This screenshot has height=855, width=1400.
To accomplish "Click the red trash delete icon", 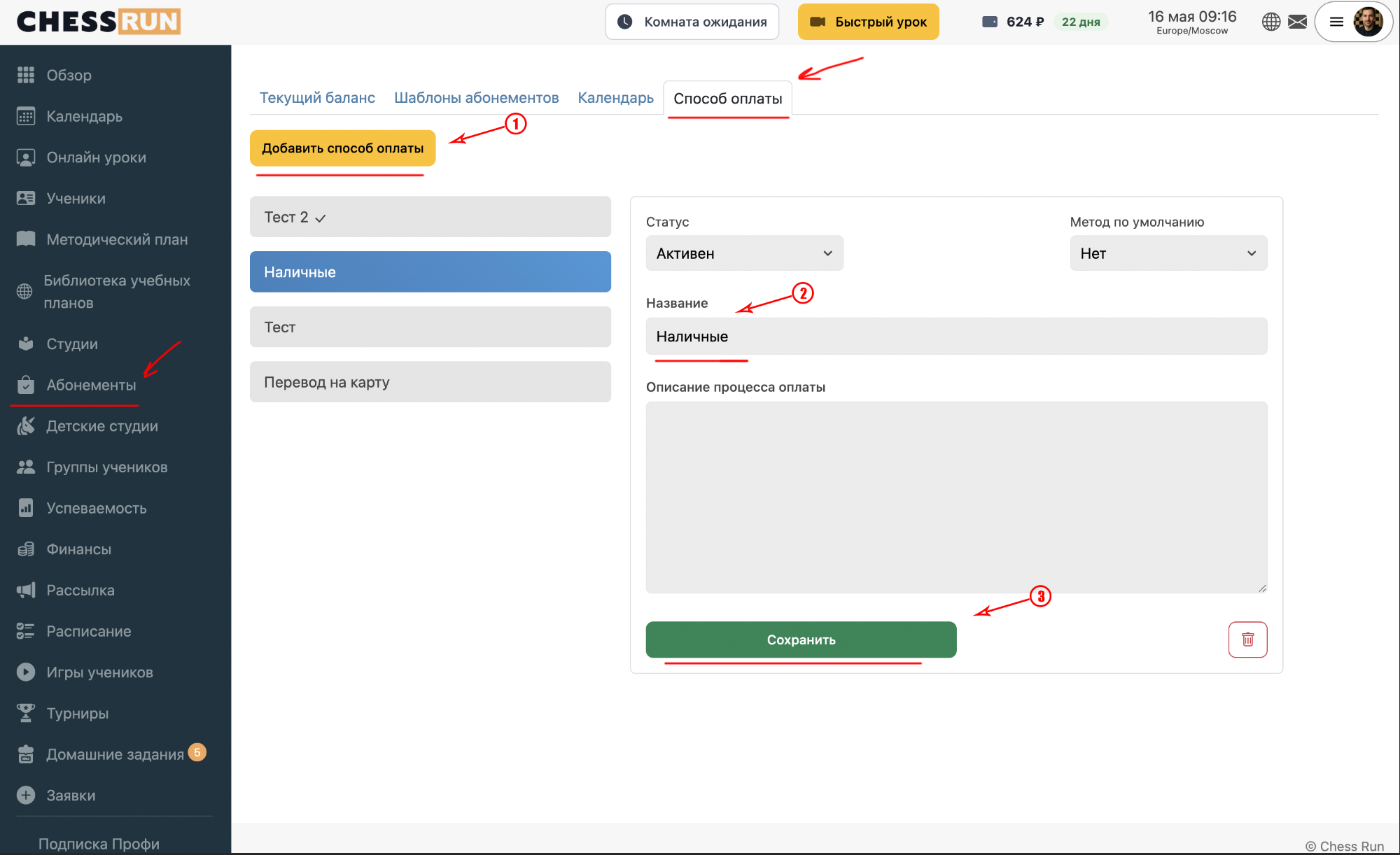I will 1247,640.
